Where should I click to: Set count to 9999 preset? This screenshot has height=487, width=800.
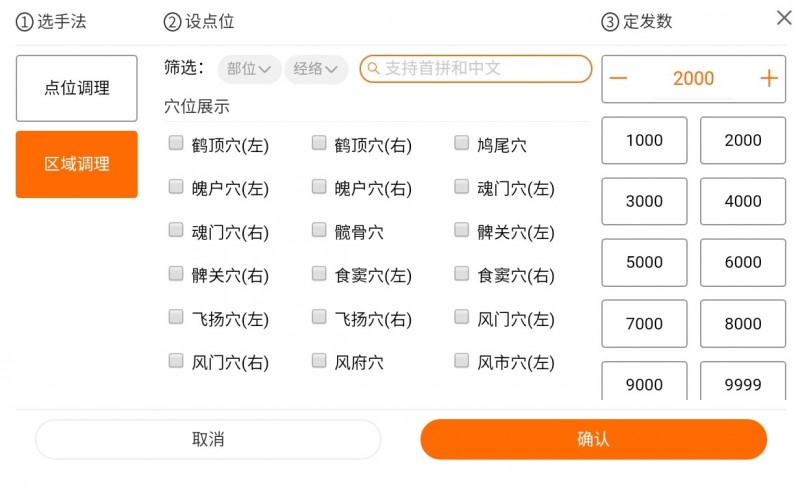[x=743, y=384]
